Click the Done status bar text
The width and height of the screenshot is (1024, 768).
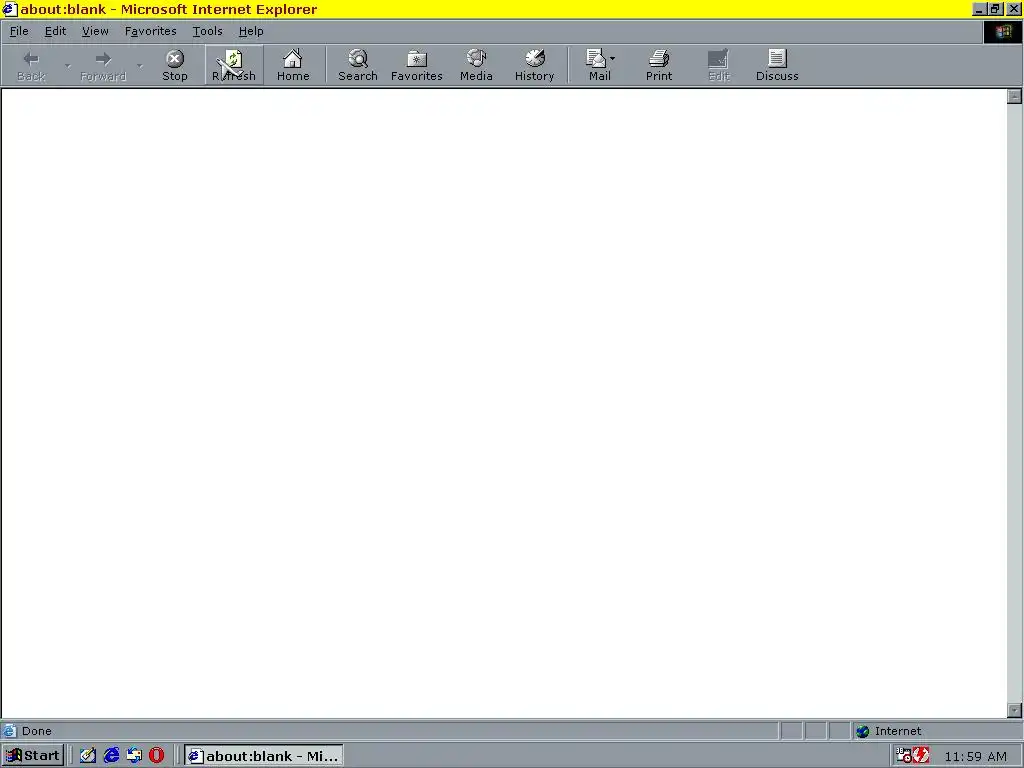click(x=37, y=731)
